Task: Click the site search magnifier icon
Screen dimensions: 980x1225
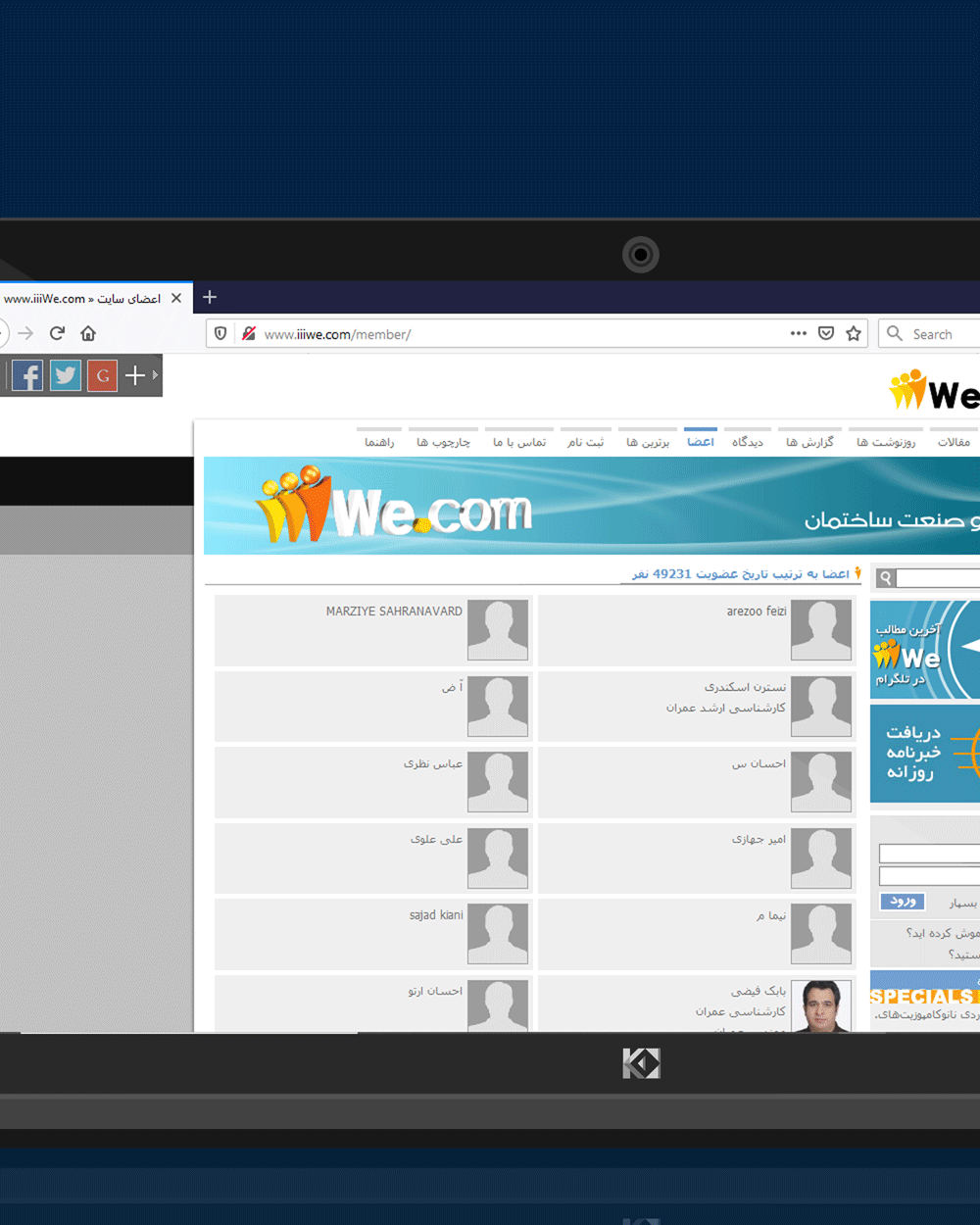Action: 886,578
